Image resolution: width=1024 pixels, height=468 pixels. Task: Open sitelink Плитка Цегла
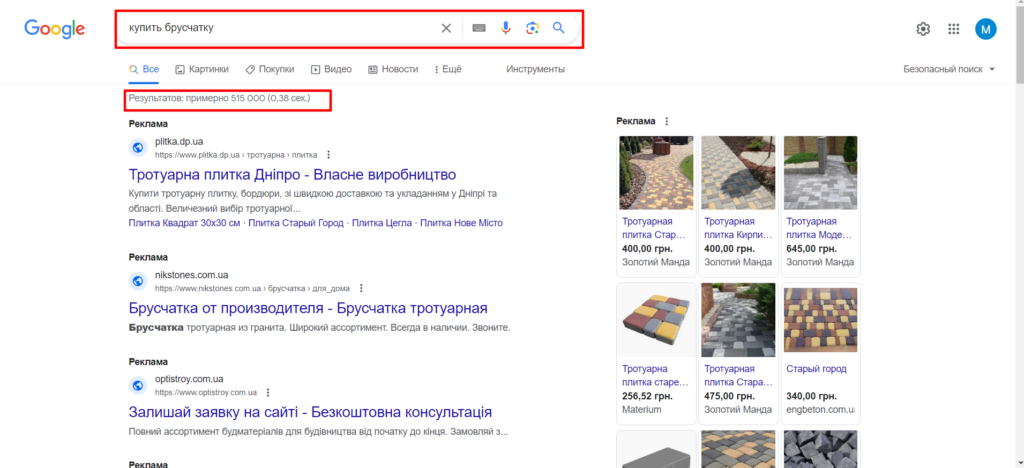(x=382, y=223)
